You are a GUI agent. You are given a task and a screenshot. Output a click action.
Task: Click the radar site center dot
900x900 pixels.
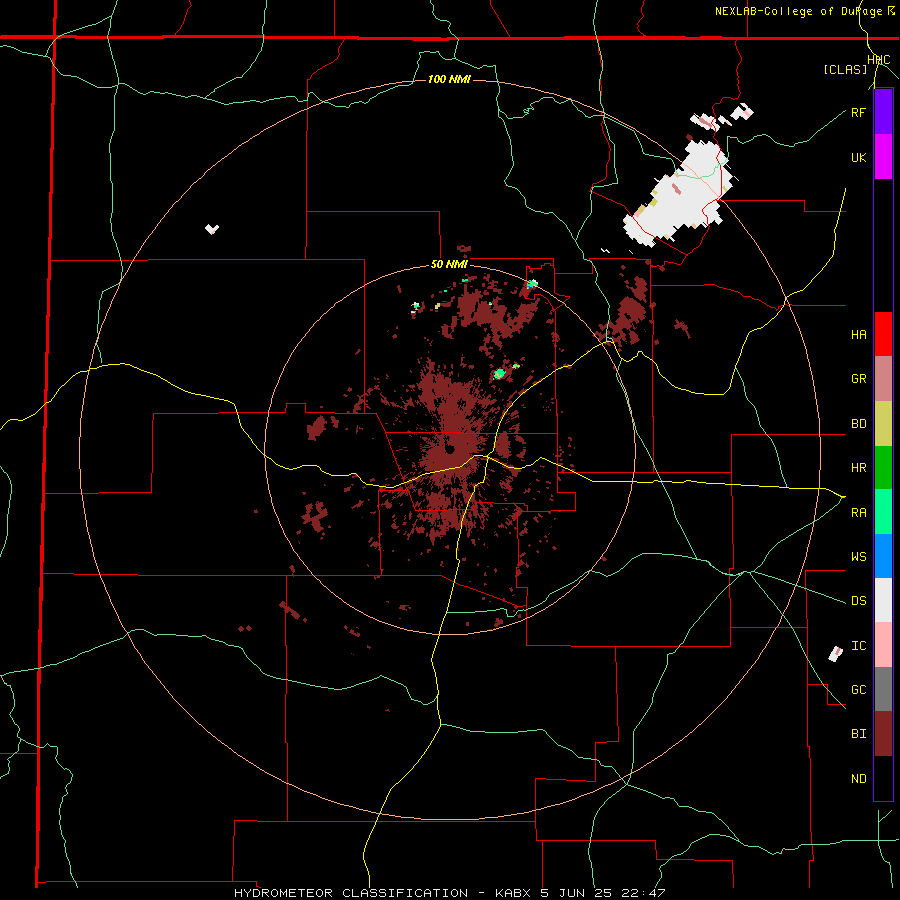coord(450,448)
